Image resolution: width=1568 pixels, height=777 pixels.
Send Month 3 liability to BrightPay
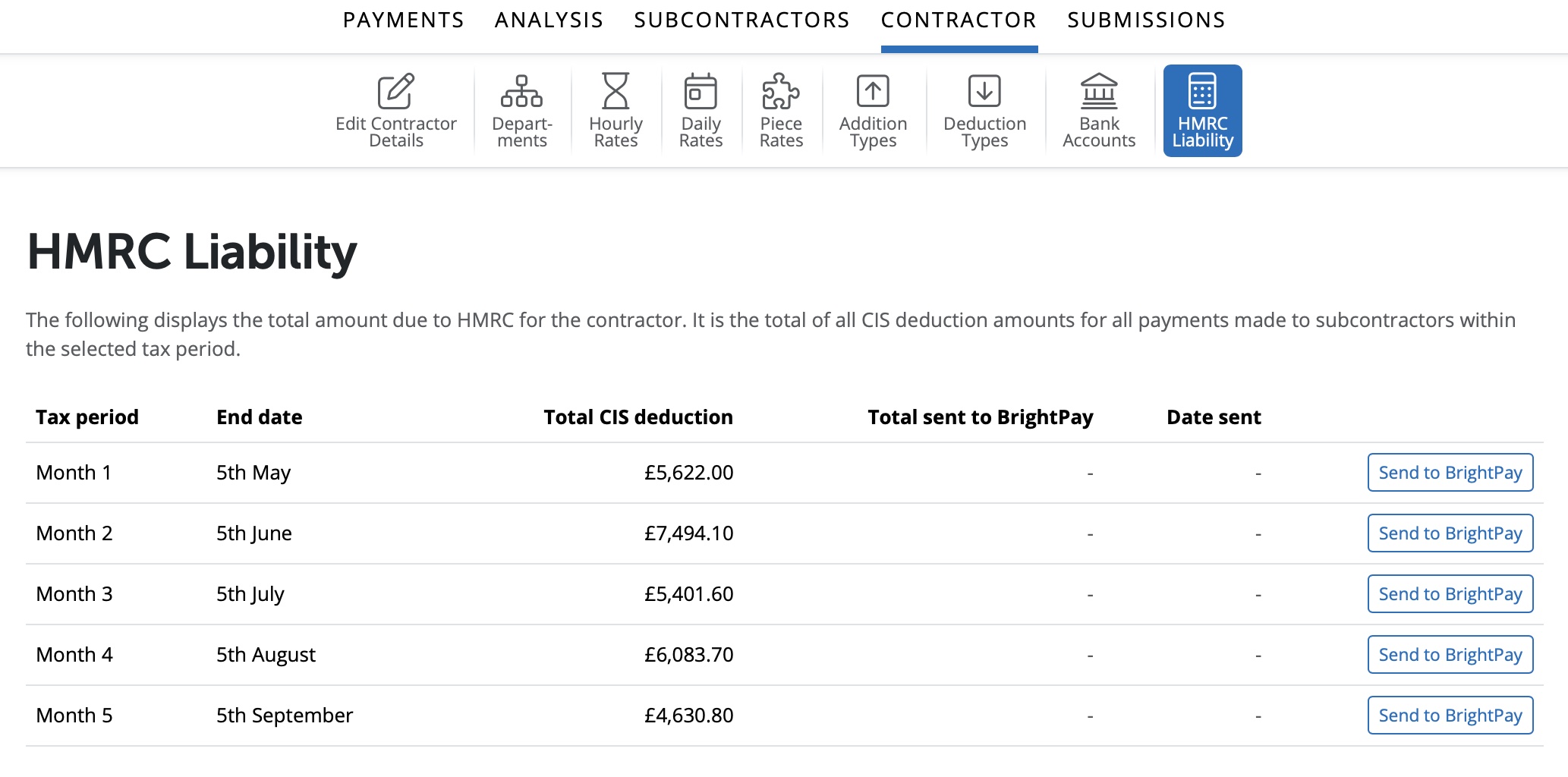[x=1450, y=594]
